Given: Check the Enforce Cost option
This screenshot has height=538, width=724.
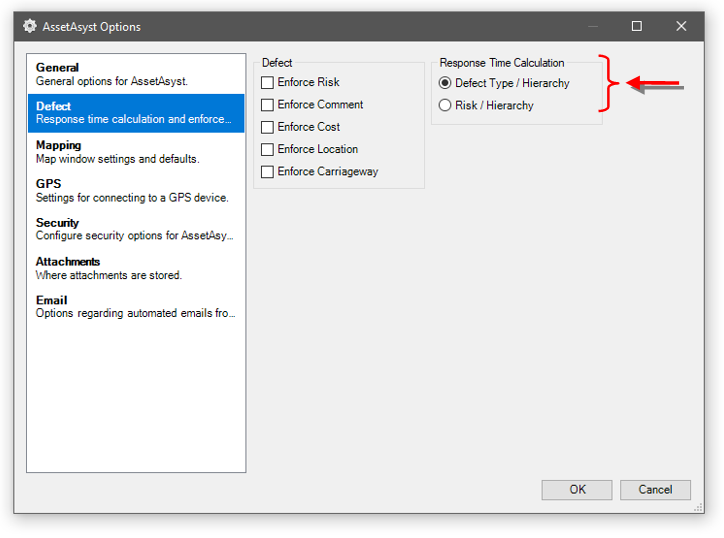Looking at the screenshot, I should [x=268, y=127].
